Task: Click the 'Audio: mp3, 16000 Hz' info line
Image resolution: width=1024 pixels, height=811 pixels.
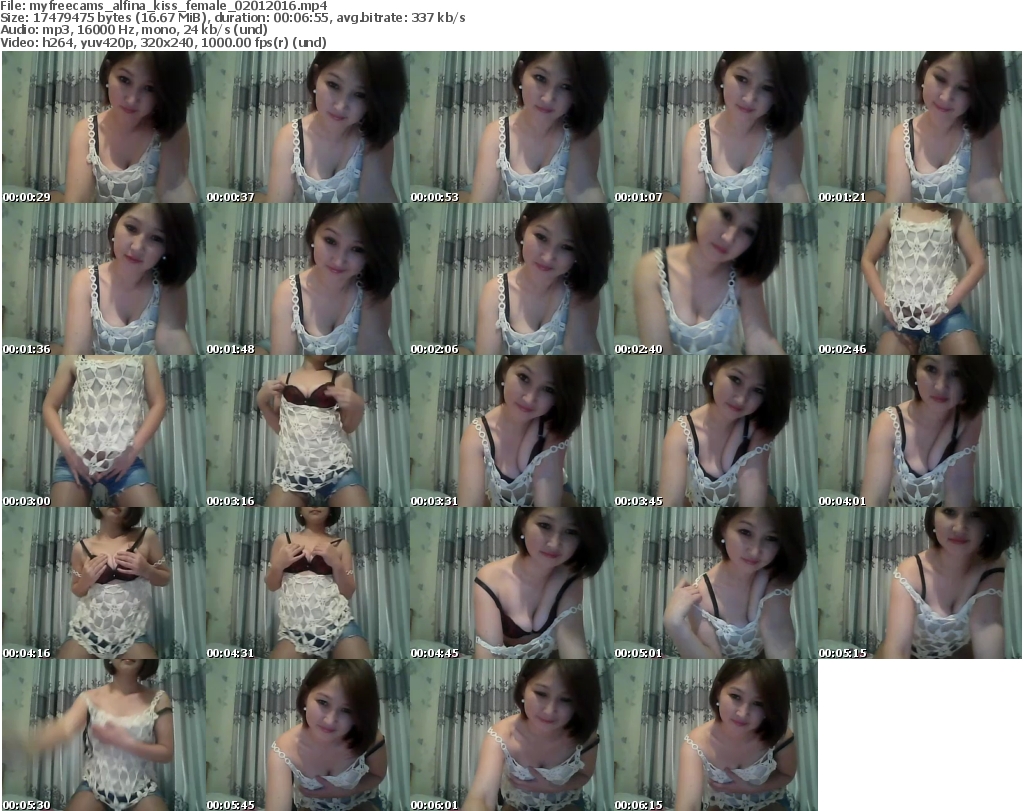Action: 134,30
